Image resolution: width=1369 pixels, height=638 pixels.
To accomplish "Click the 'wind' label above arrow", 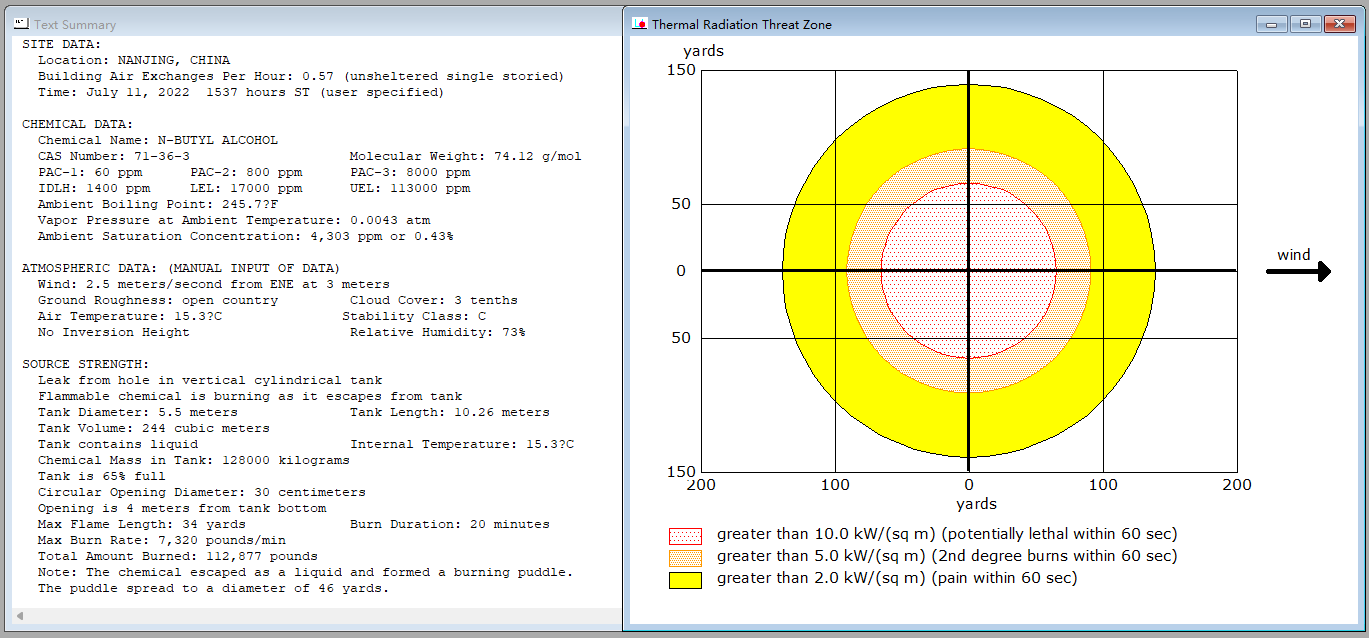I will [x=1293, y=255].
